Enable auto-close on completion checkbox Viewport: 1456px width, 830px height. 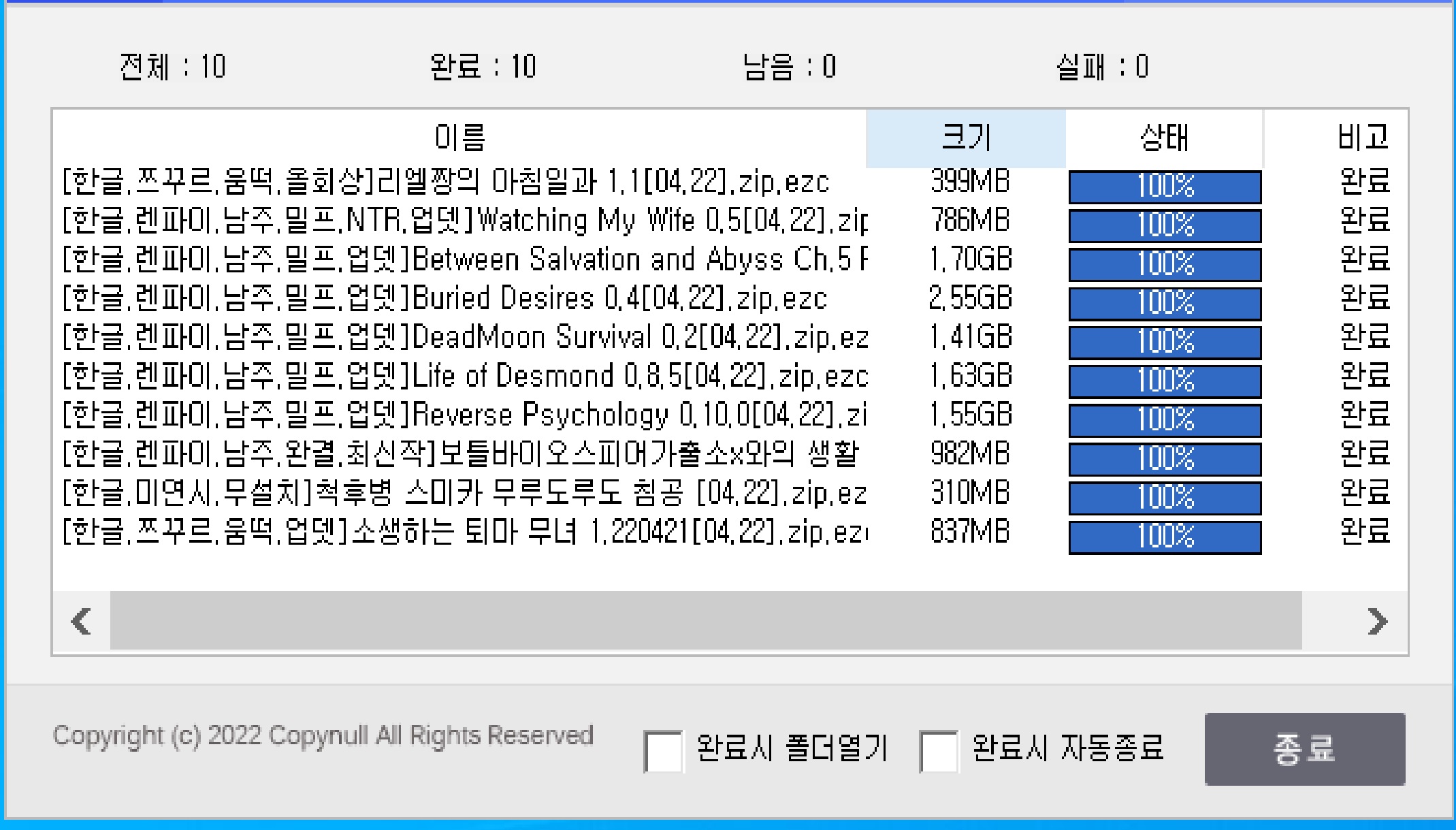click(x=938, y=751)
